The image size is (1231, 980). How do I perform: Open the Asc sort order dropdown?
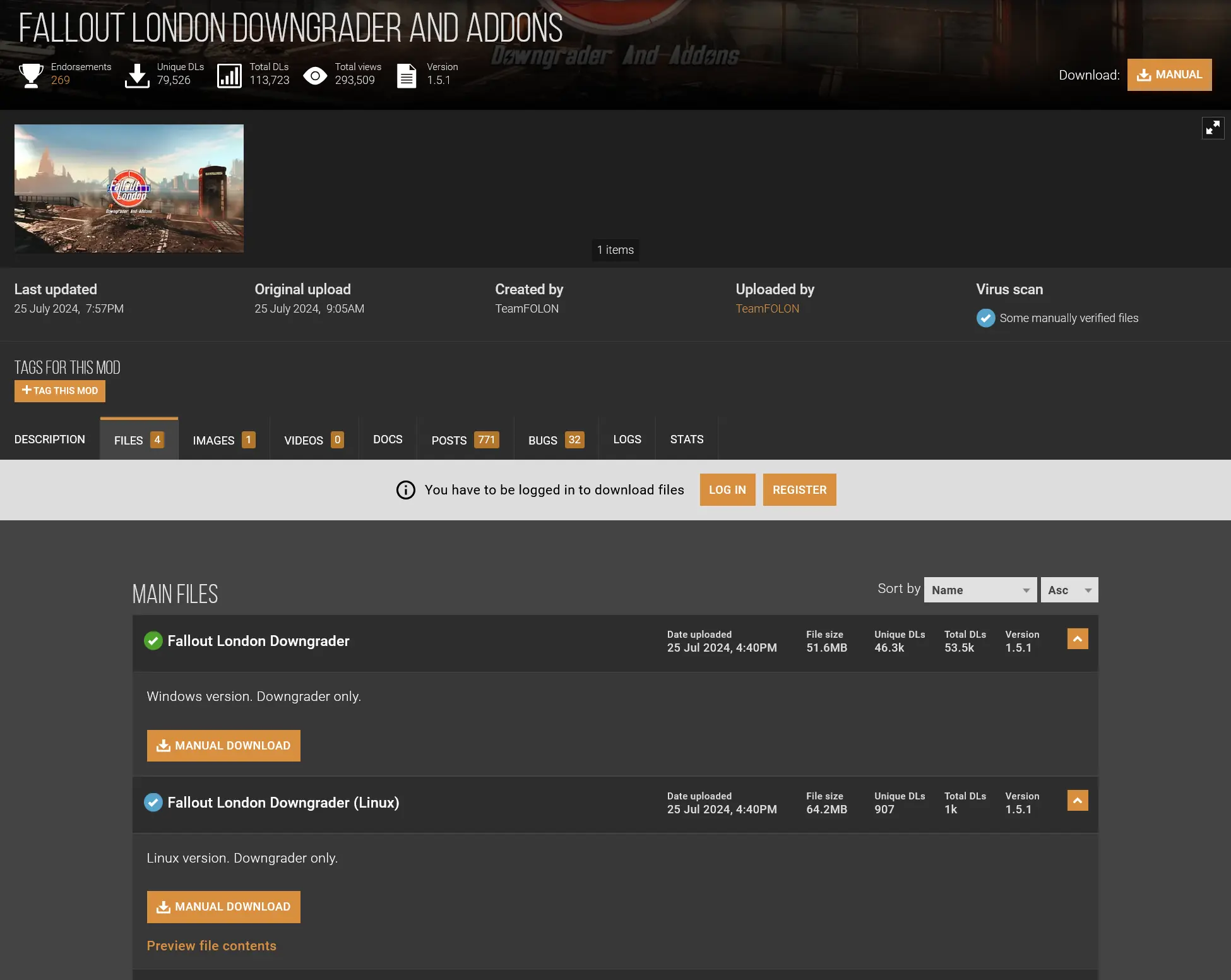coord(1069,590)
